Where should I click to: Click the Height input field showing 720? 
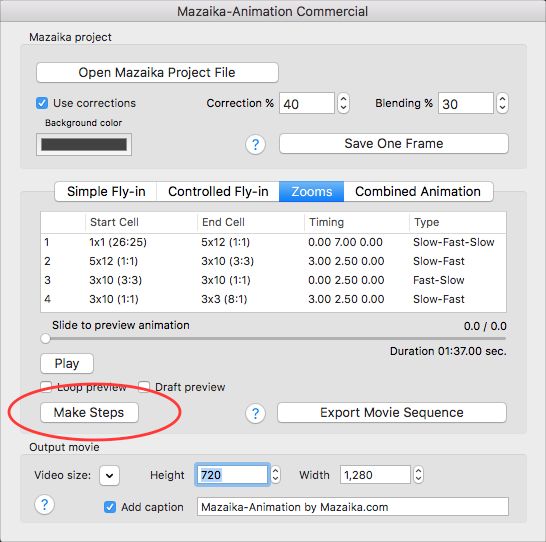(232, 474)
